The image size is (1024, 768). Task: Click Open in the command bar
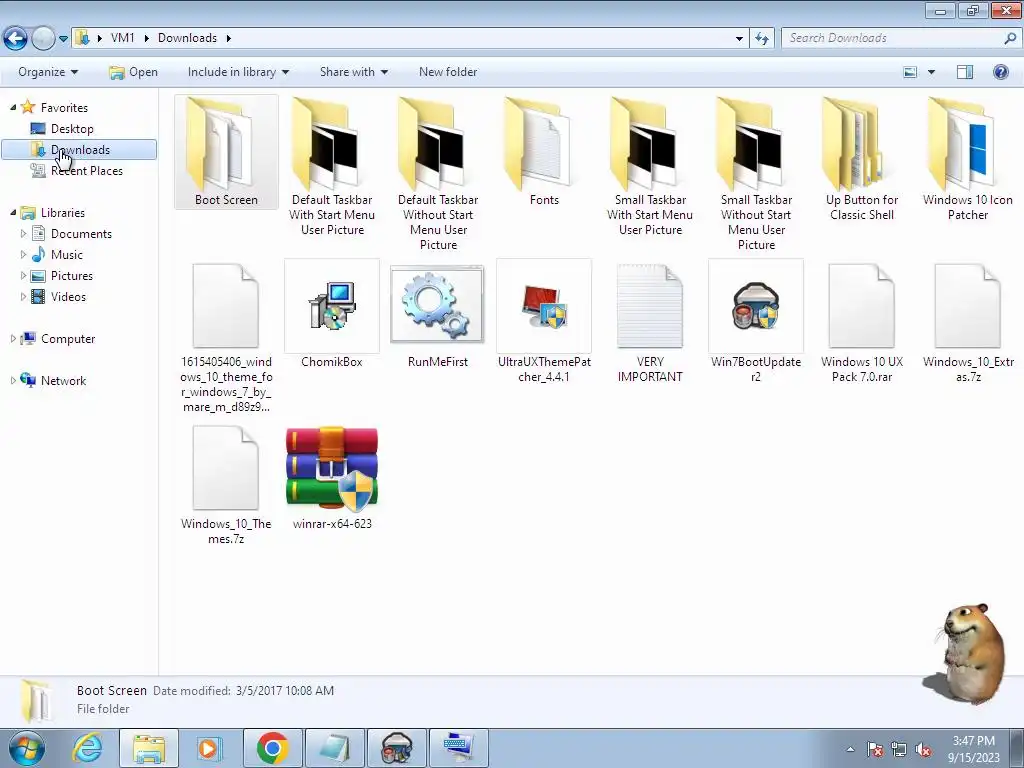133,72
